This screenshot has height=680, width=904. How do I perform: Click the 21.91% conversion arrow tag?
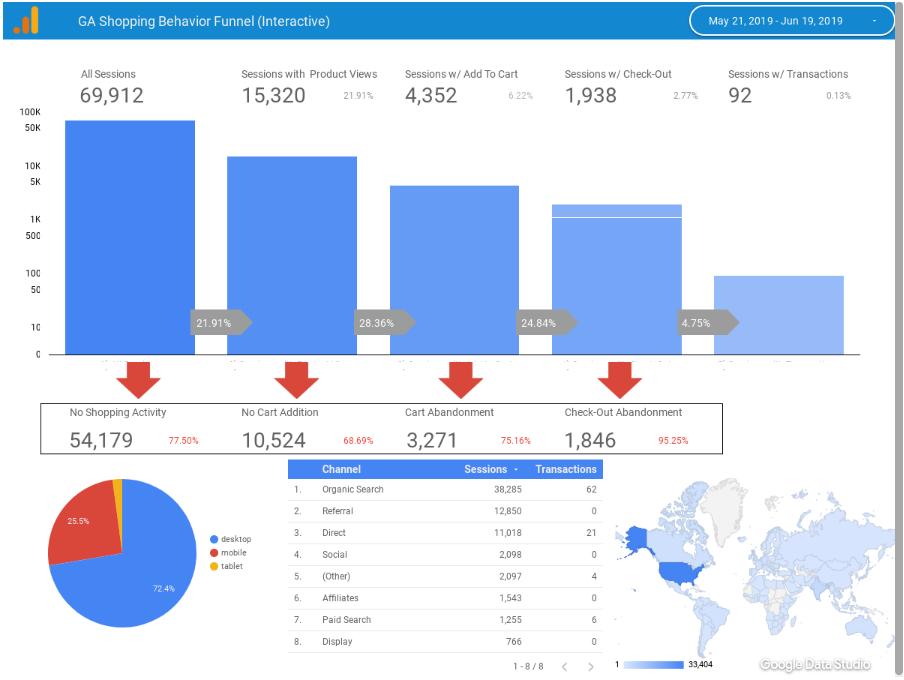coord(221,322)
